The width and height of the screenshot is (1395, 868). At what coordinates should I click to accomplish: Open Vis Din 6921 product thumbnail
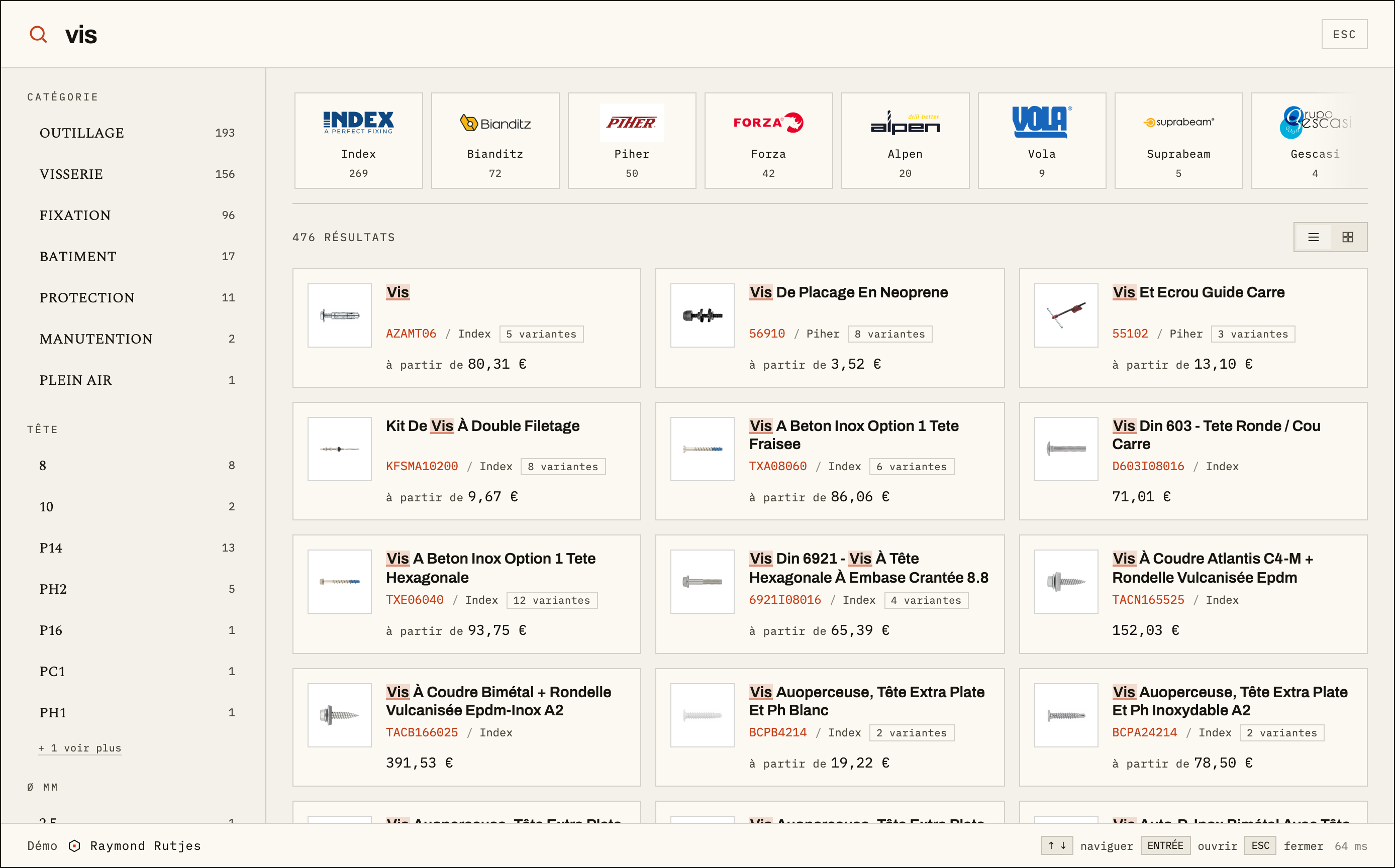[703, 582]
